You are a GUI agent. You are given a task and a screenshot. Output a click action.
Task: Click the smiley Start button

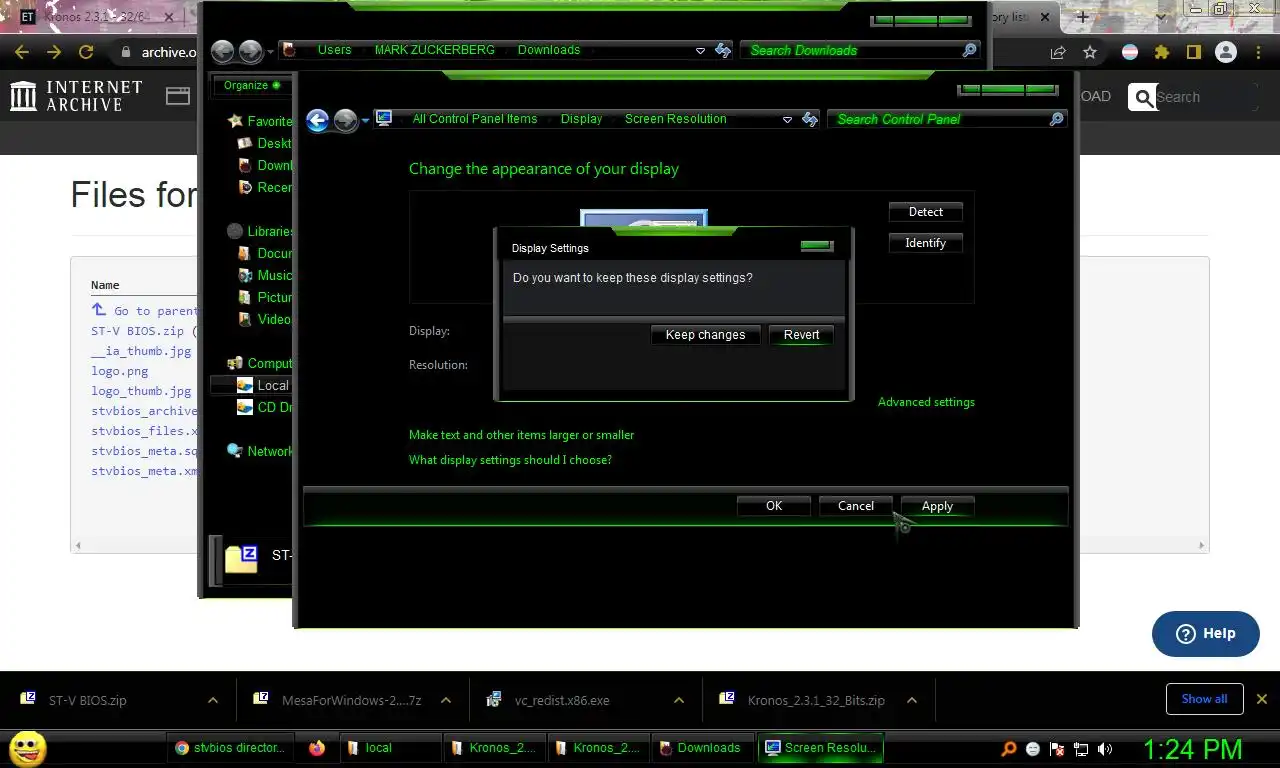coord(27,748)
